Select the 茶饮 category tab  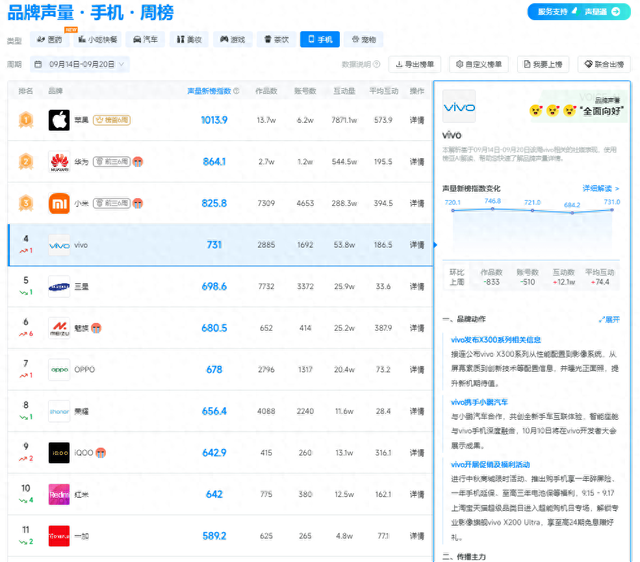[276, 40]
